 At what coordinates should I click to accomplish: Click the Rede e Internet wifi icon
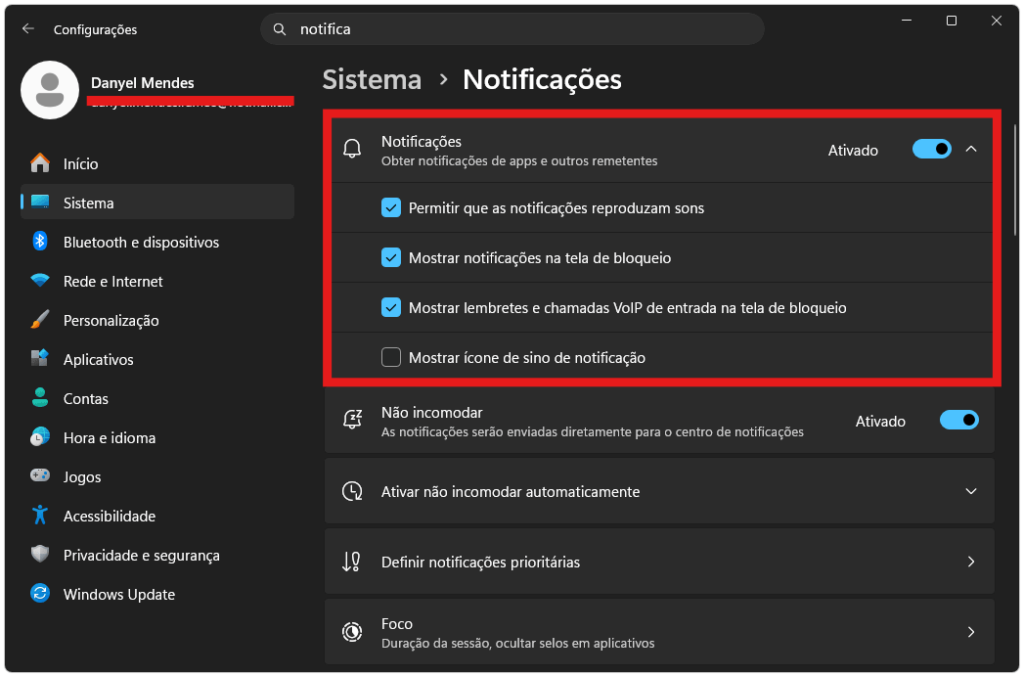coord(40,281)
